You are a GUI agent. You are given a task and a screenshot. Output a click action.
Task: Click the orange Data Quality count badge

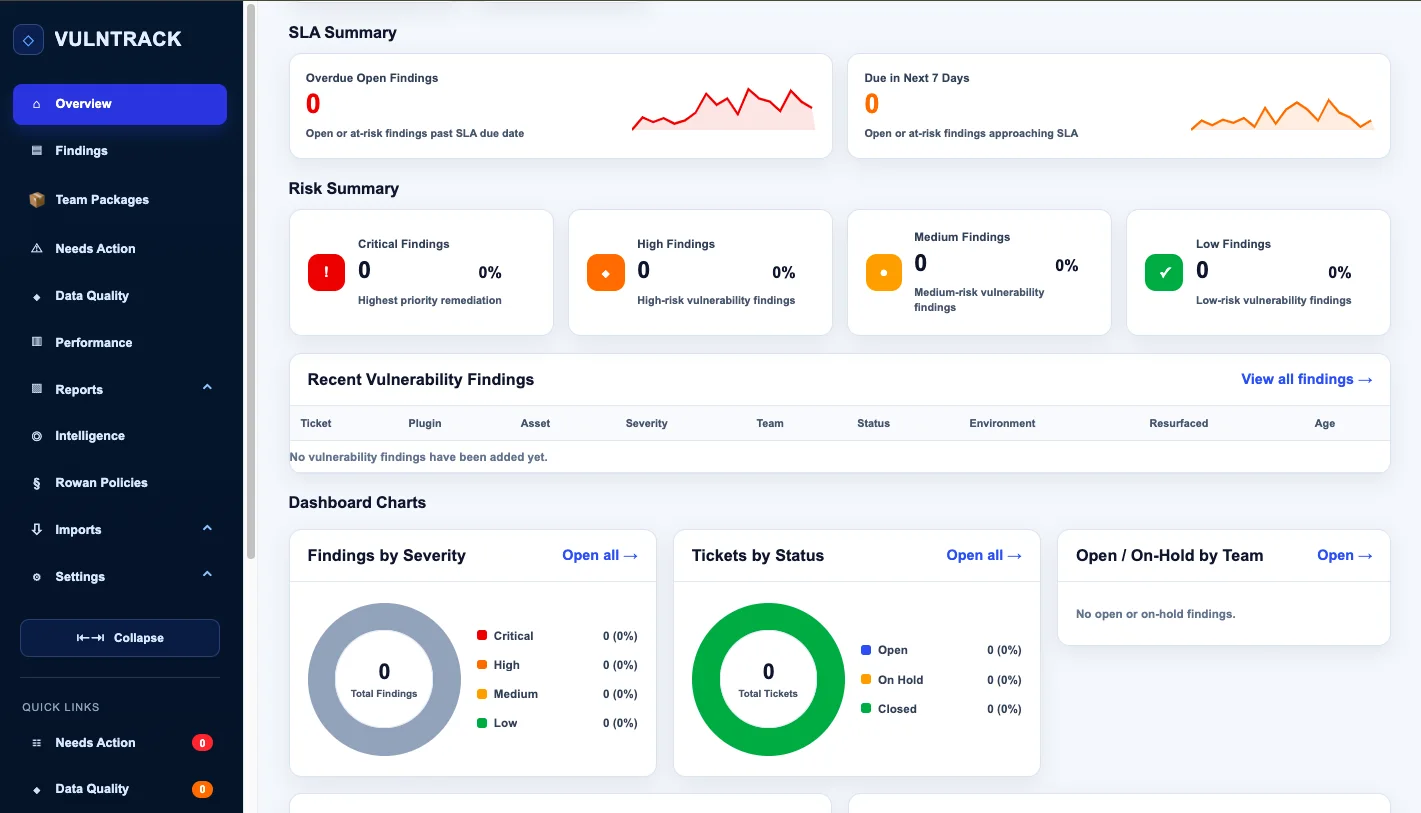point(202,790)
